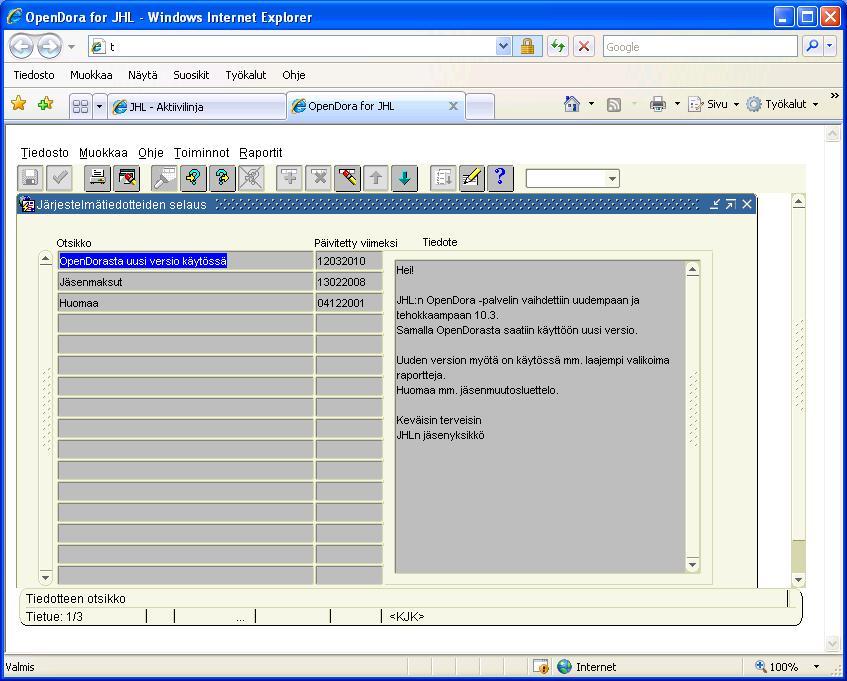847x681 pixels.
Task: Expand the recent pages dropdown arrow
Action: 71,47
